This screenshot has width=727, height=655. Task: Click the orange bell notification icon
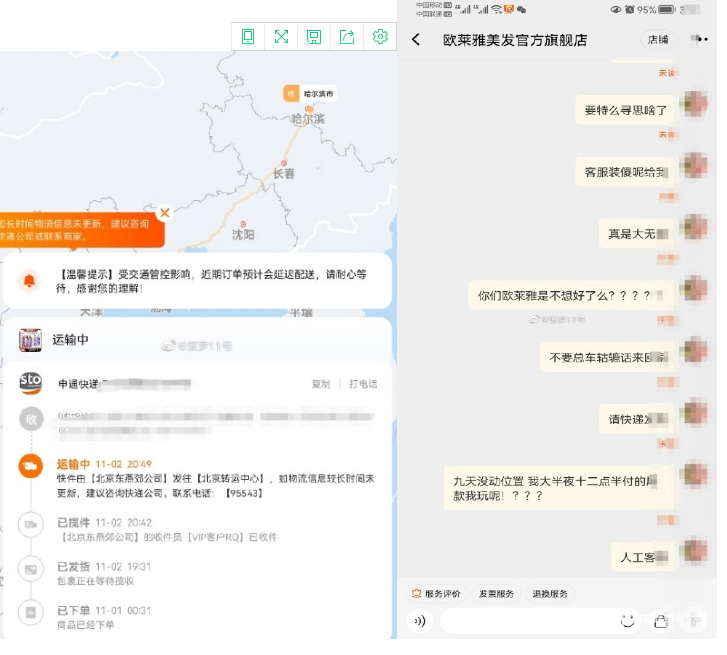pos(29,281)
